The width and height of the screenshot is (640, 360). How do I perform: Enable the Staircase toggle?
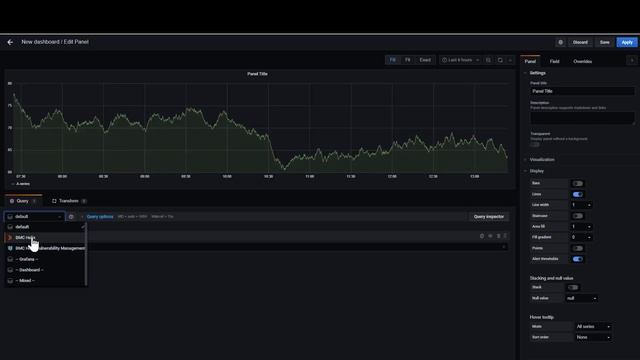tap(578, 216)
